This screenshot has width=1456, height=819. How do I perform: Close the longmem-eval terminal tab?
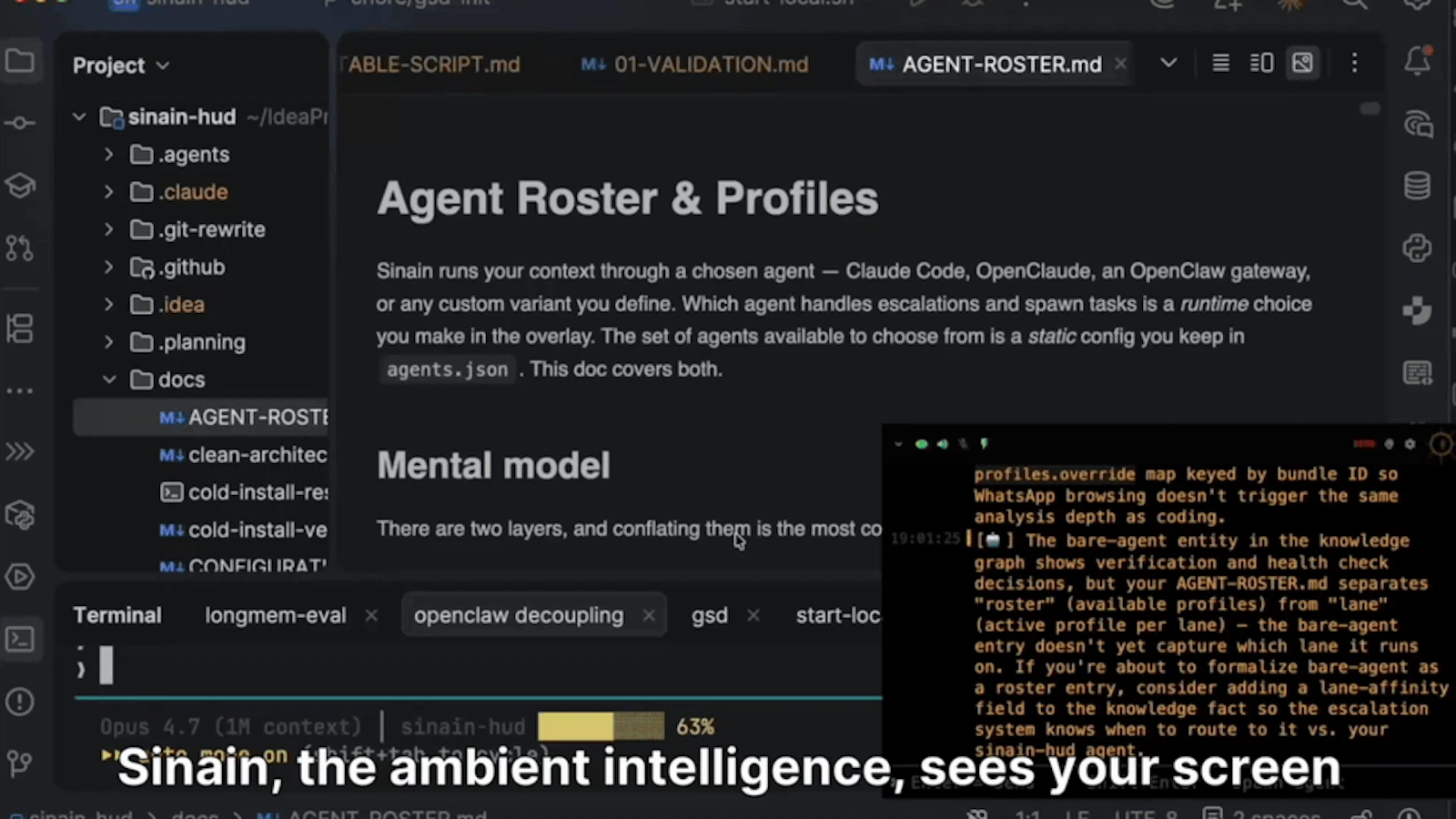371,615
